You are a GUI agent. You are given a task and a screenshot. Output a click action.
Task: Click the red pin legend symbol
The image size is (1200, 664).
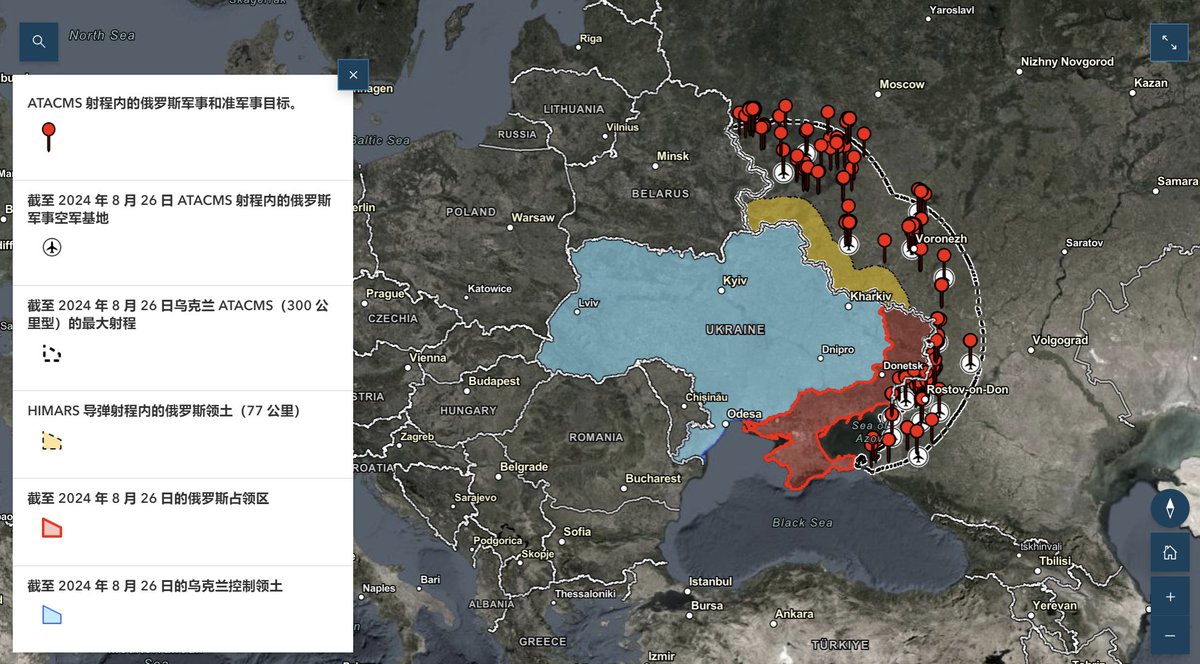pyautogui.click(x=48, y=137)
